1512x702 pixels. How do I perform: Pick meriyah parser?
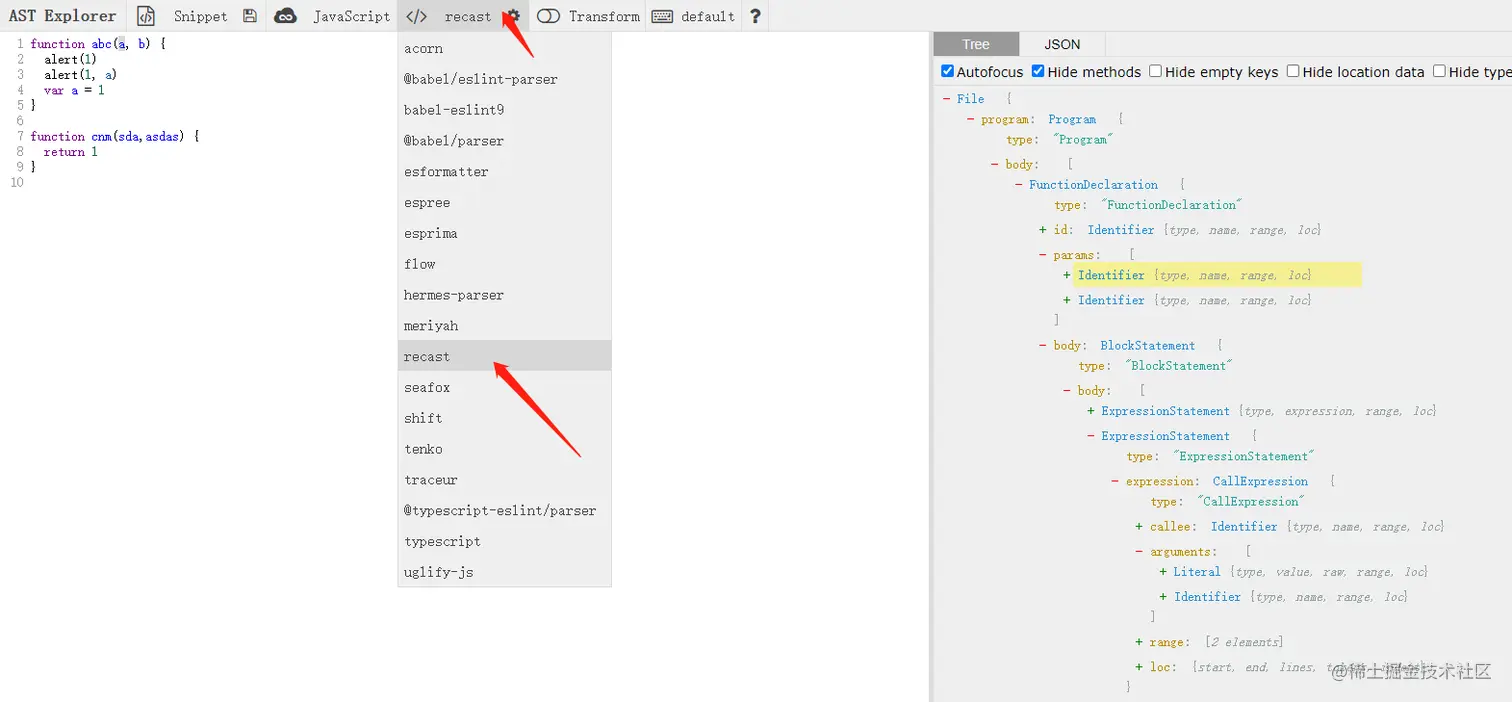pos(504,326)
